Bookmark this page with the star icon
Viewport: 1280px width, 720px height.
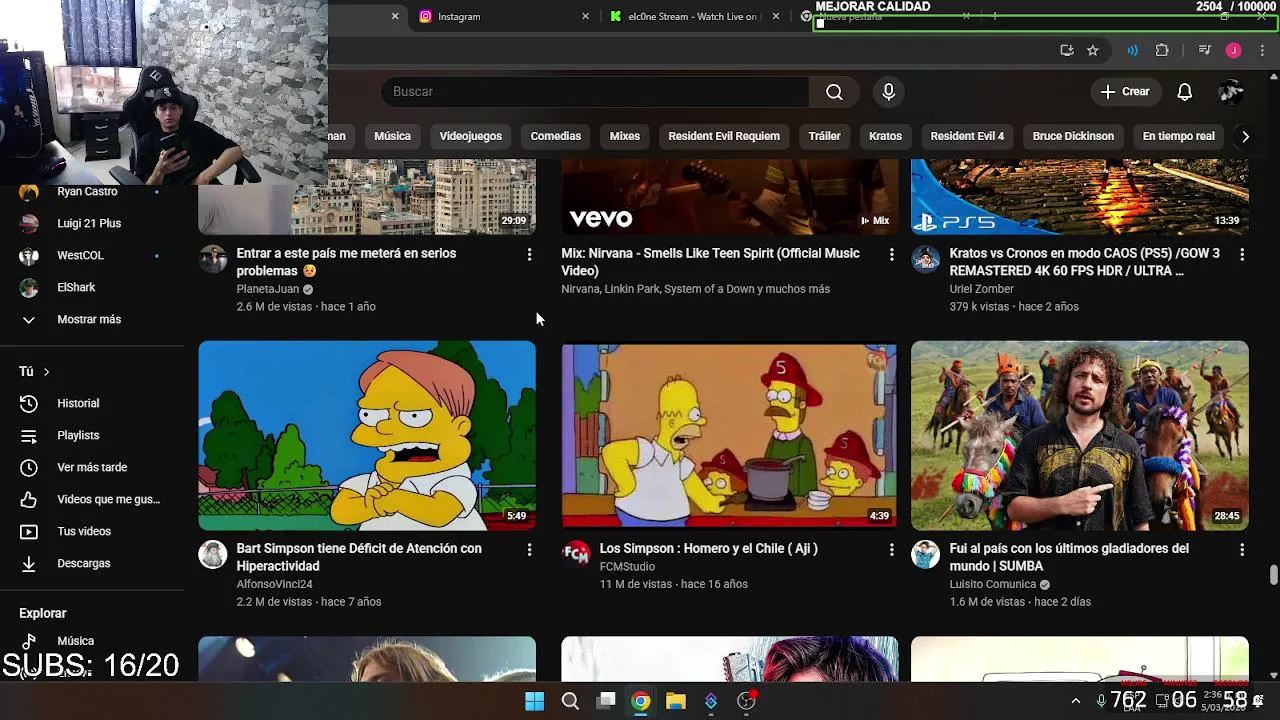tap(1093, 50)
